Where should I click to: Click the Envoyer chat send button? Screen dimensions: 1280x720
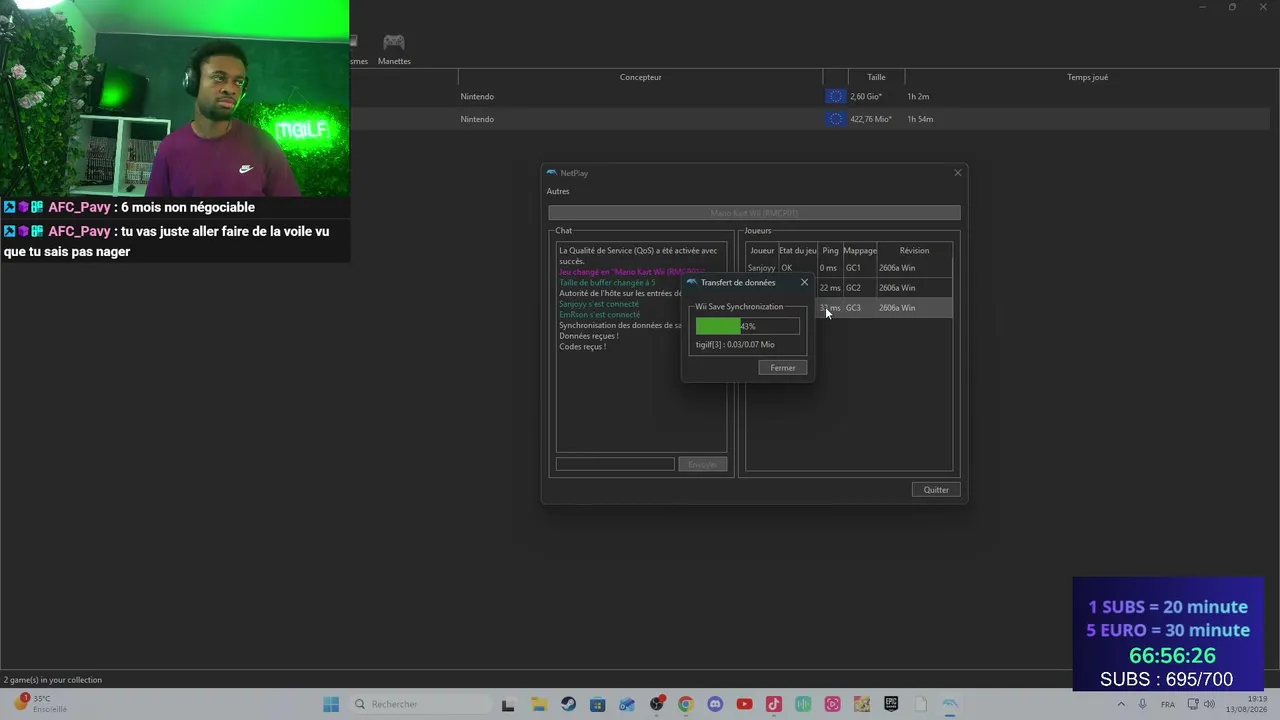702,464
